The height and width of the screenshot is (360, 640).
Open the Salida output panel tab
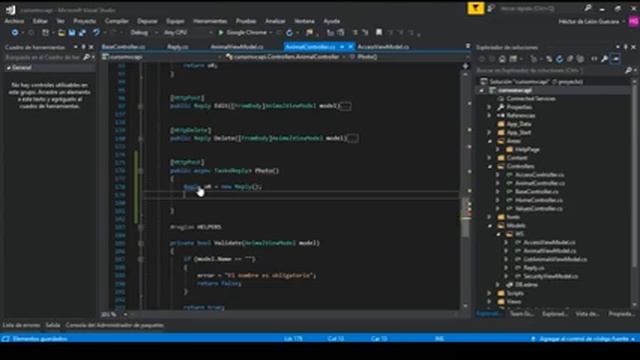click(x=53, y=325)
